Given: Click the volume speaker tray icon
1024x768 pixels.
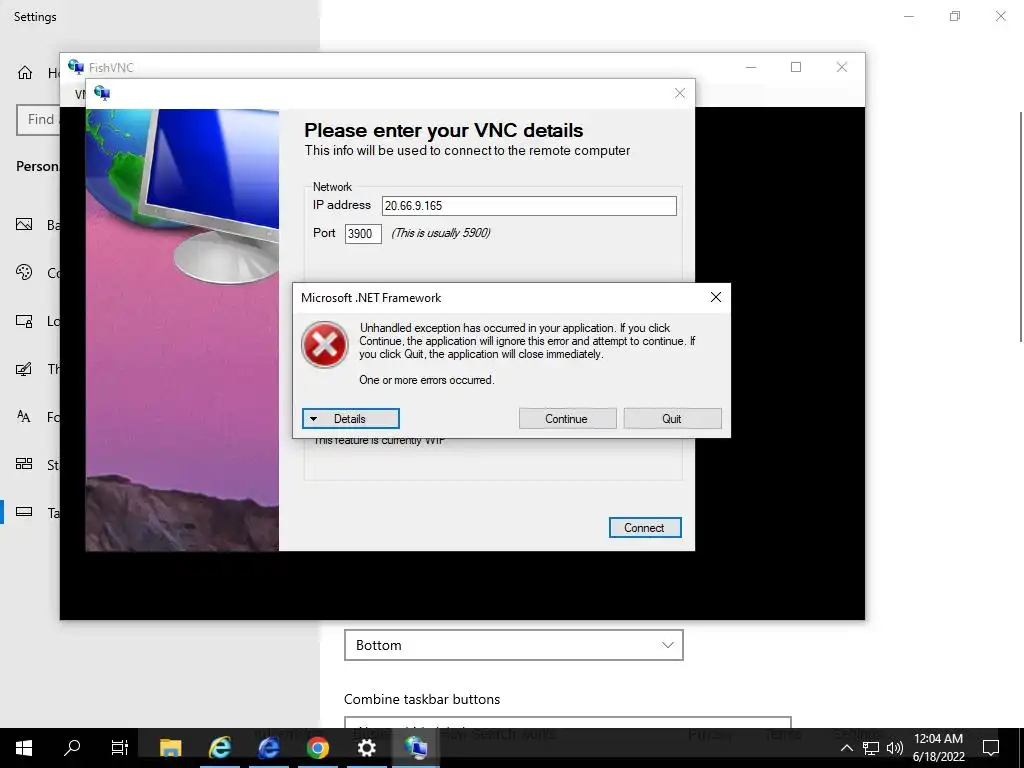Looking at the screenshot, I should point(895,748).
